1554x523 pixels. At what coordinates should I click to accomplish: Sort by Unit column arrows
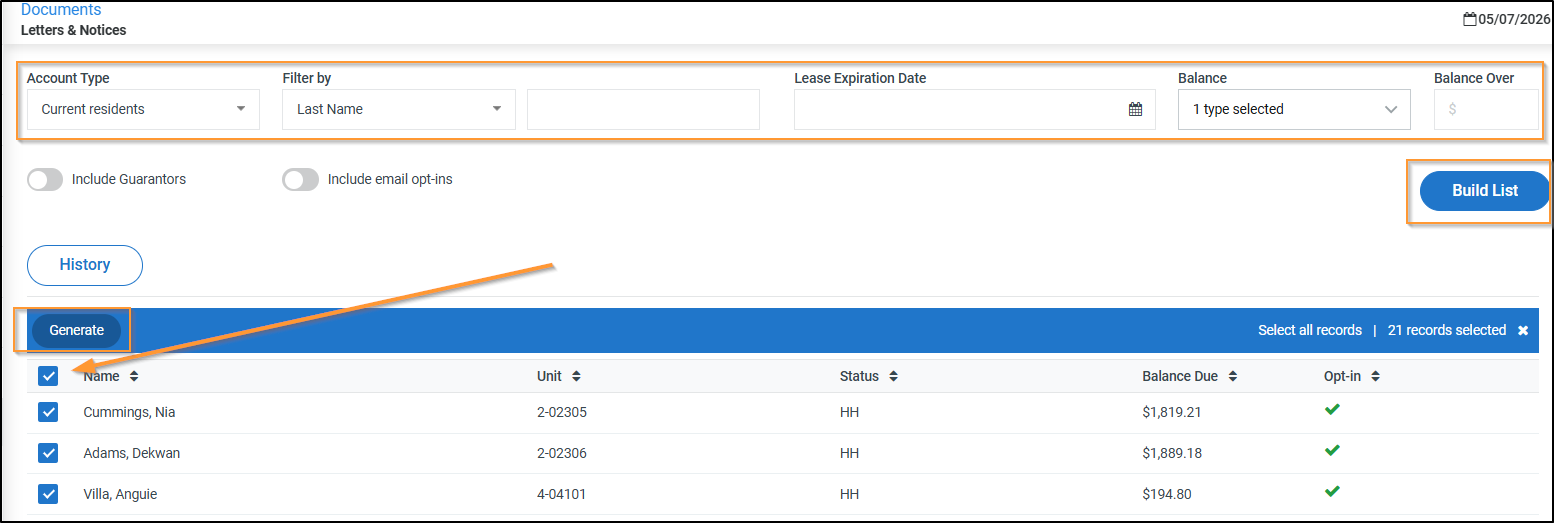[x=576, y=377]
